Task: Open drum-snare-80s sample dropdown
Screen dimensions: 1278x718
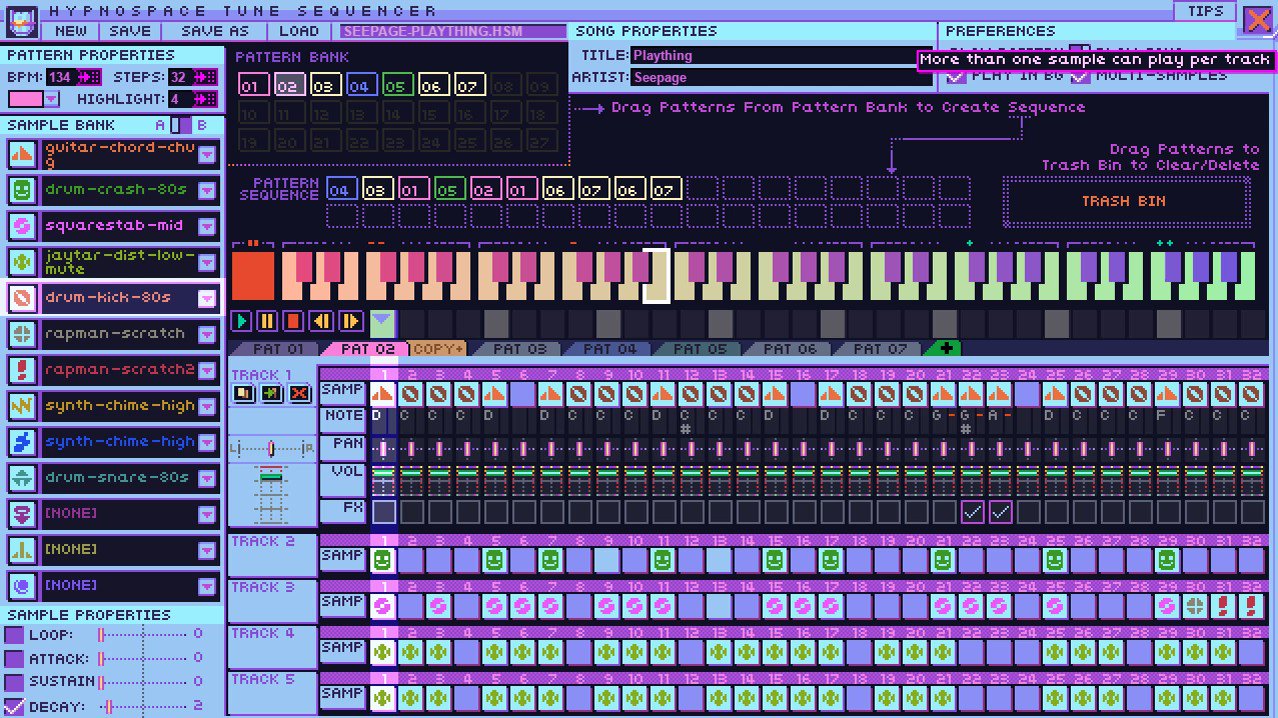Action: pyautogui.click(x=207, y=478)
